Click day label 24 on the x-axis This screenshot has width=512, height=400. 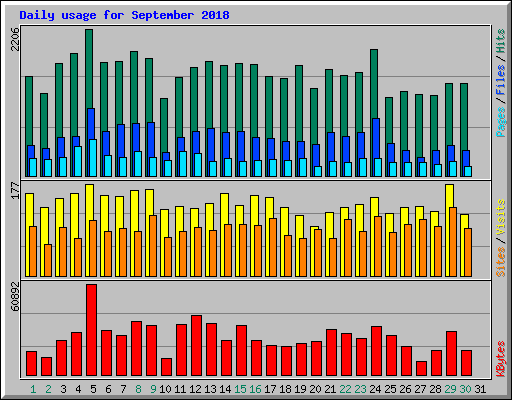375,389
